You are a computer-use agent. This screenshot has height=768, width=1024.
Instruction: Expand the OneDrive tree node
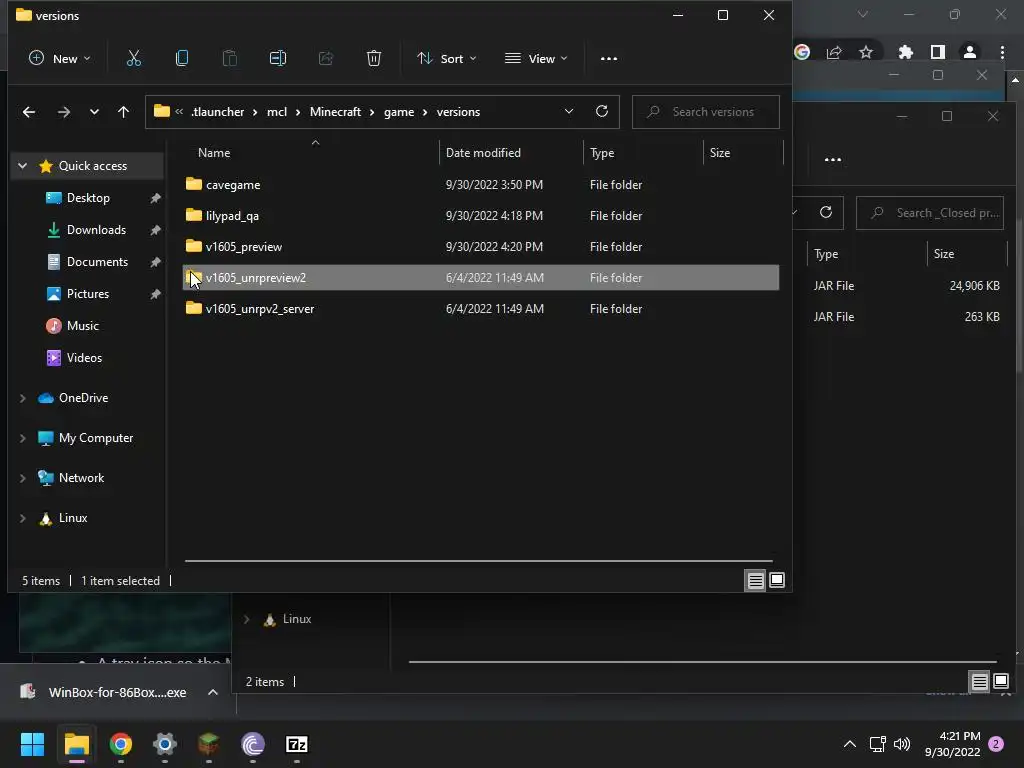coord(22,398)
